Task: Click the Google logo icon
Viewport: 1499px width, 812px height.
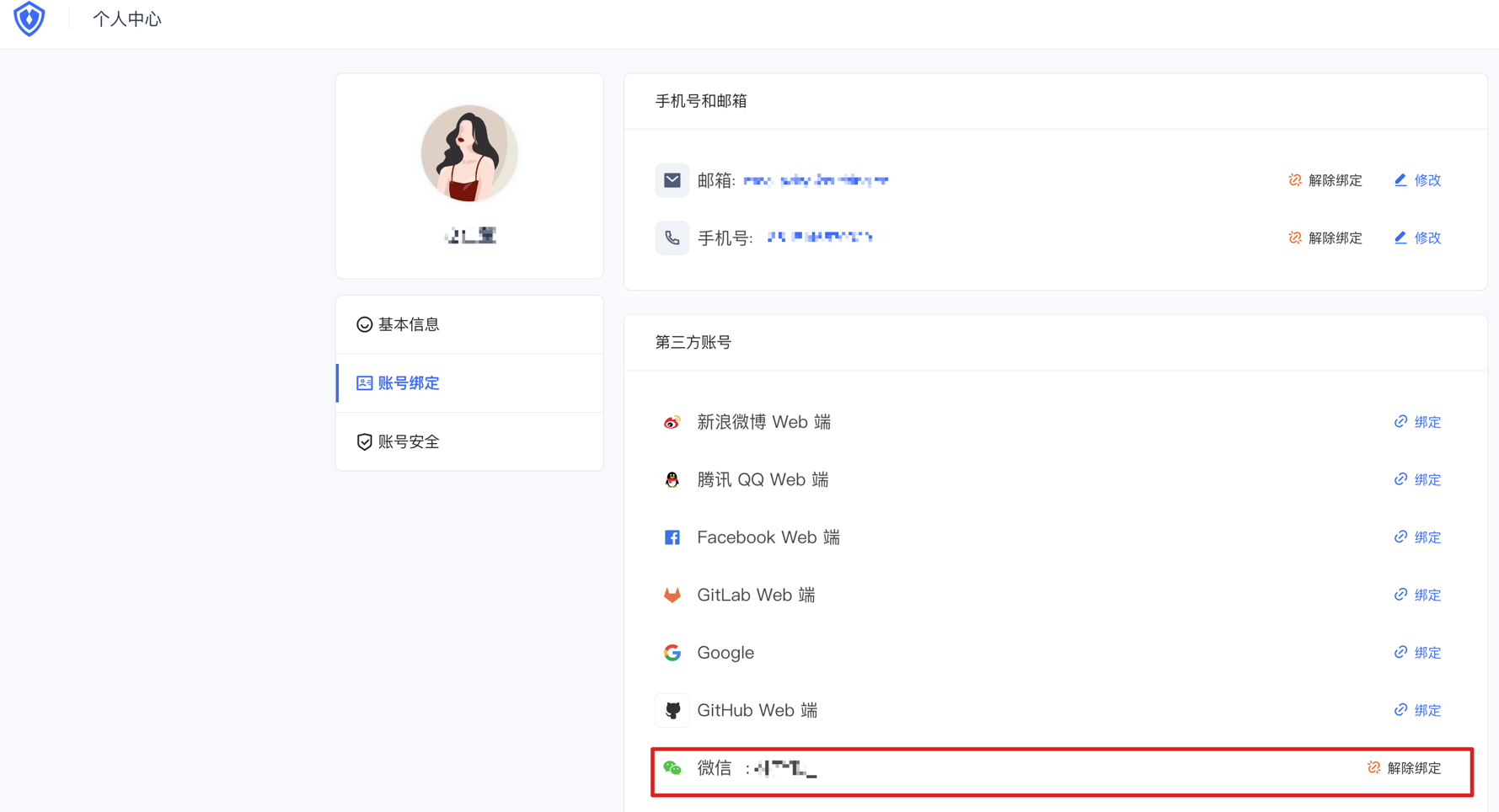Action: pyautogui.click(x=672, y=653)
